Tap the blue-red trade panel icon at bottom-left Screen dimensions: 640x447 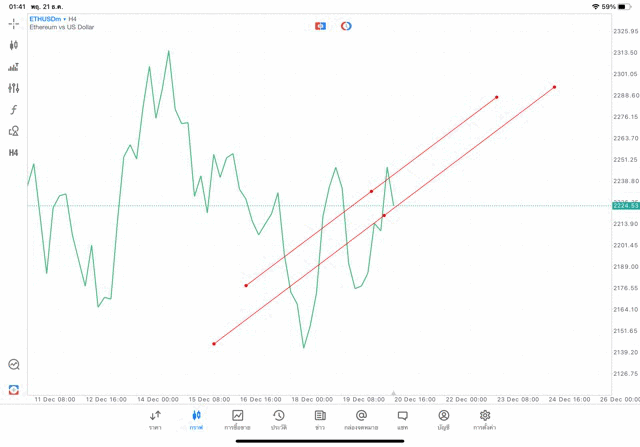click(x=13, y=389)
